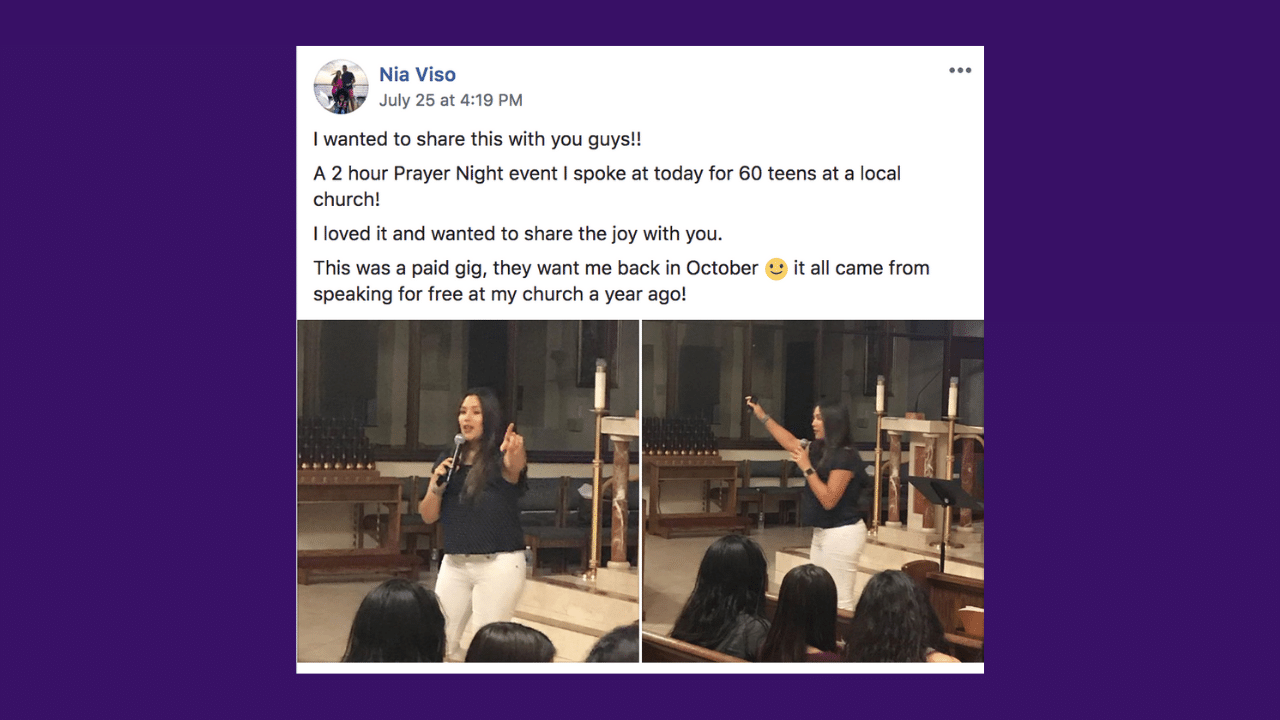The width and height of the screenshot is (1280, 720).
Task: Click the 'This was a paid gig' sentence
Action: (621, 281)
